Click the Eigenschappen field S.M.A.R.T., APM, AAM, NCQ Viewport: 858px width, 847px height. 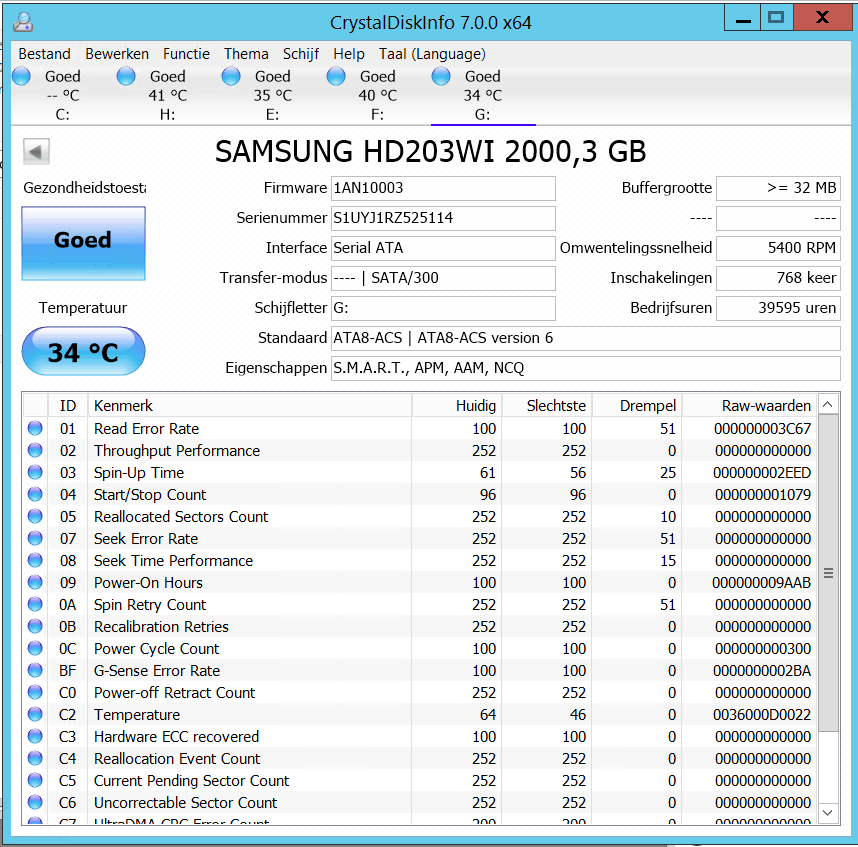585,368
